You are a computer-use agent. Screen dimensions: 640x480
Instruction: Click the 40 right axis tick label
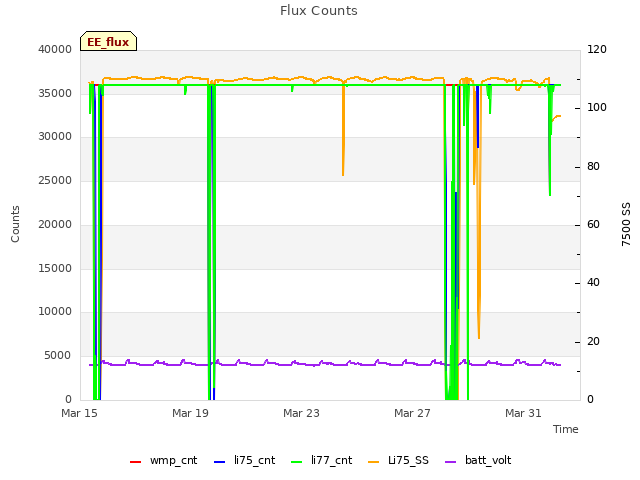[593, 282]
